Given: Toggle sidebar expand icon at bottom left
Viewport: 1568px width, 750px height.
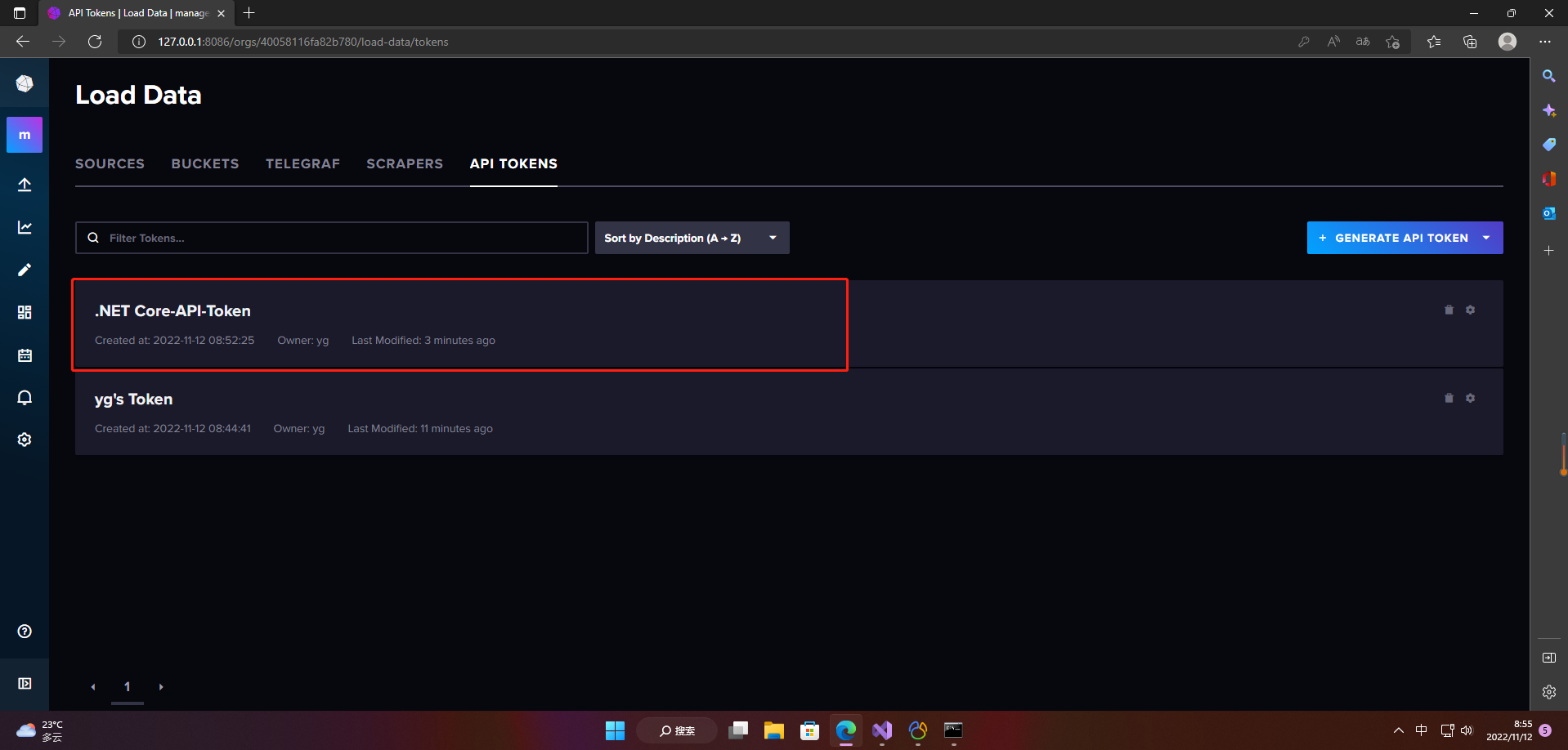Looking at the screenshot, I should (x=25, y=683).
